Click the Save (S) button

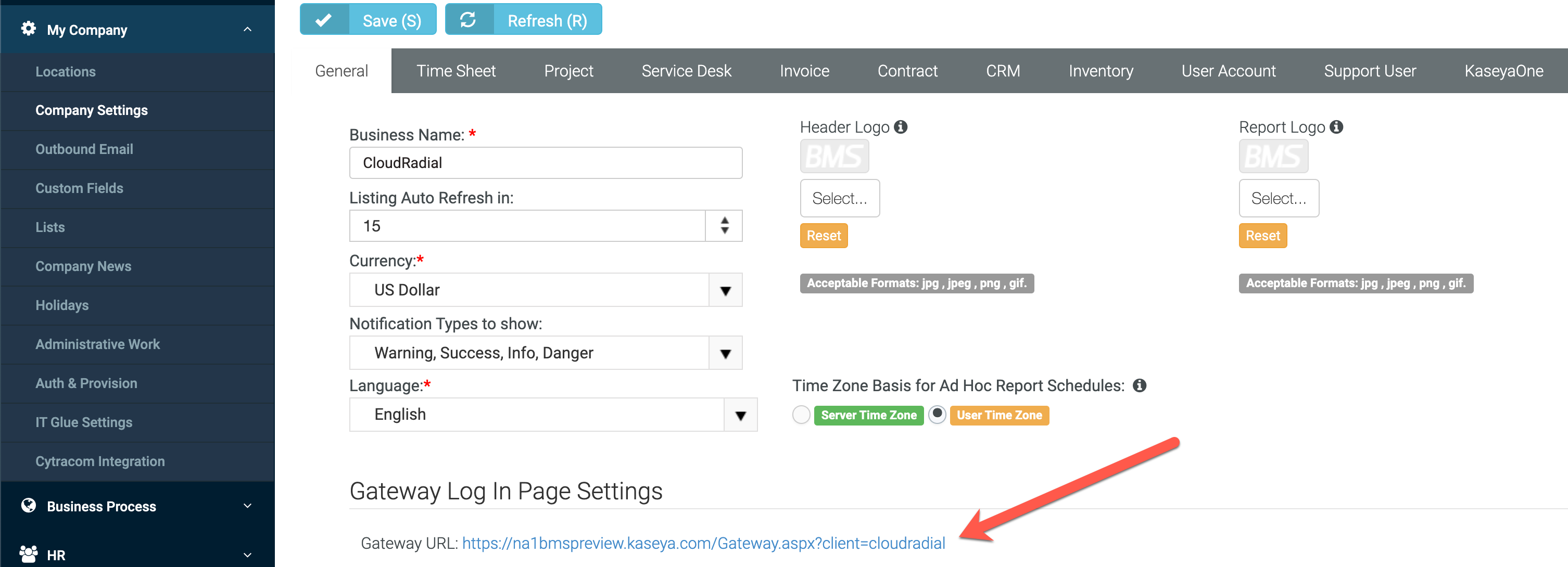pyautogui.click(x=368, y=19)
